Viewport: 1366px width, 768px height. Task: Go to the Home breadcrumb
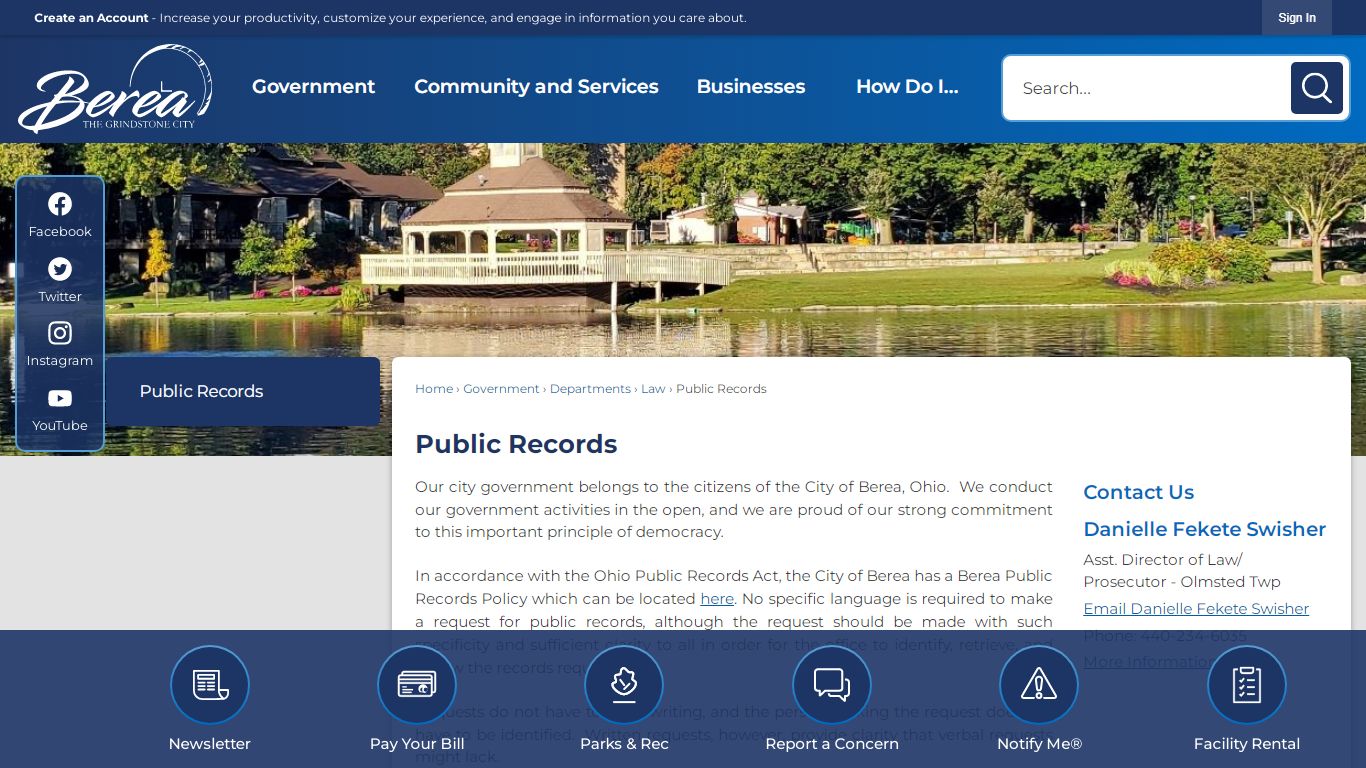coord(434,389)
